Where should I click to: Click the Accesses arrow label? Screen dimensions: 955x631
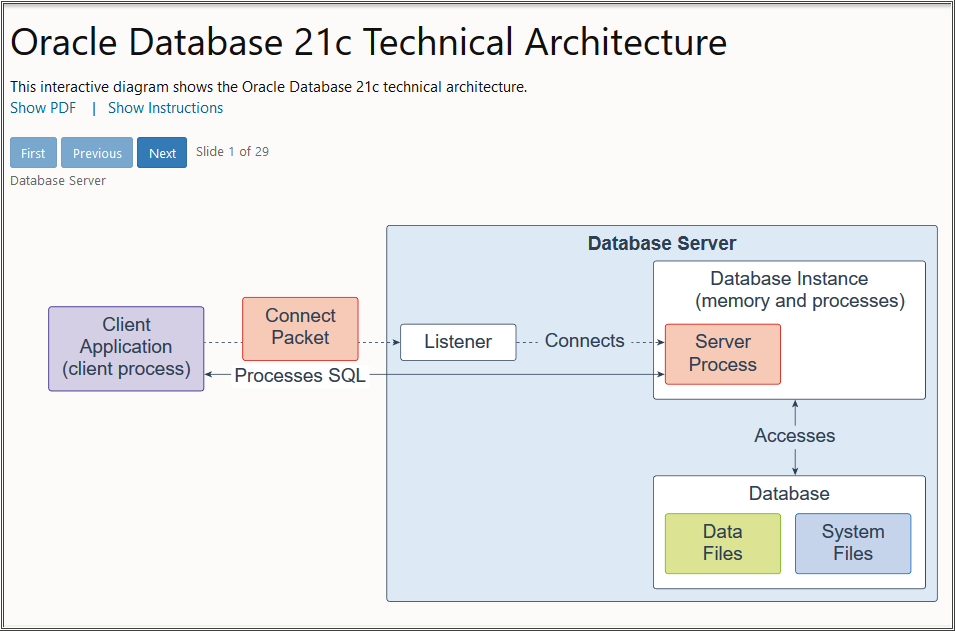pyautogui.click(x=795, y=436)
